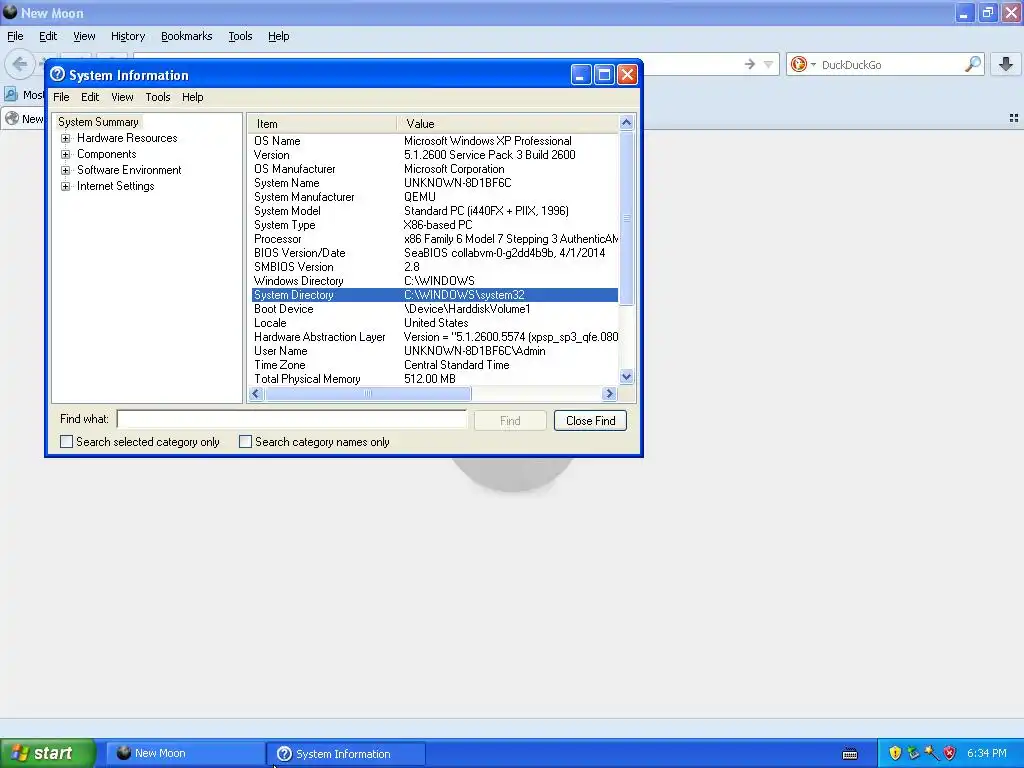The width and height of the screenshot is (1024, 768).
Task: Click the red shield tray icon
Action: pyautogui.click(x=950, y=753)
